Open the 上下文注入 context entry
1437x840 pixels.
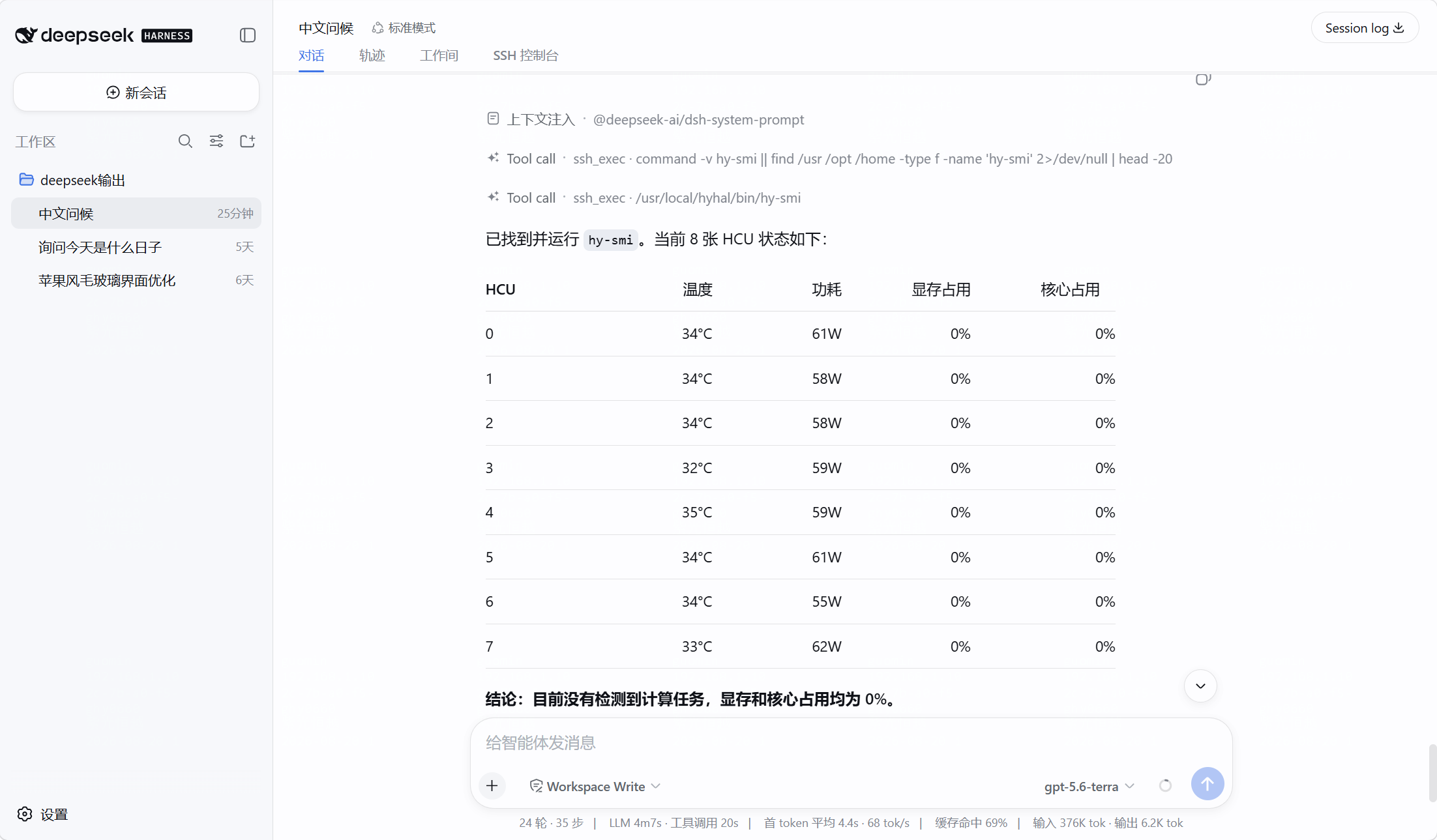coord(645,119)
